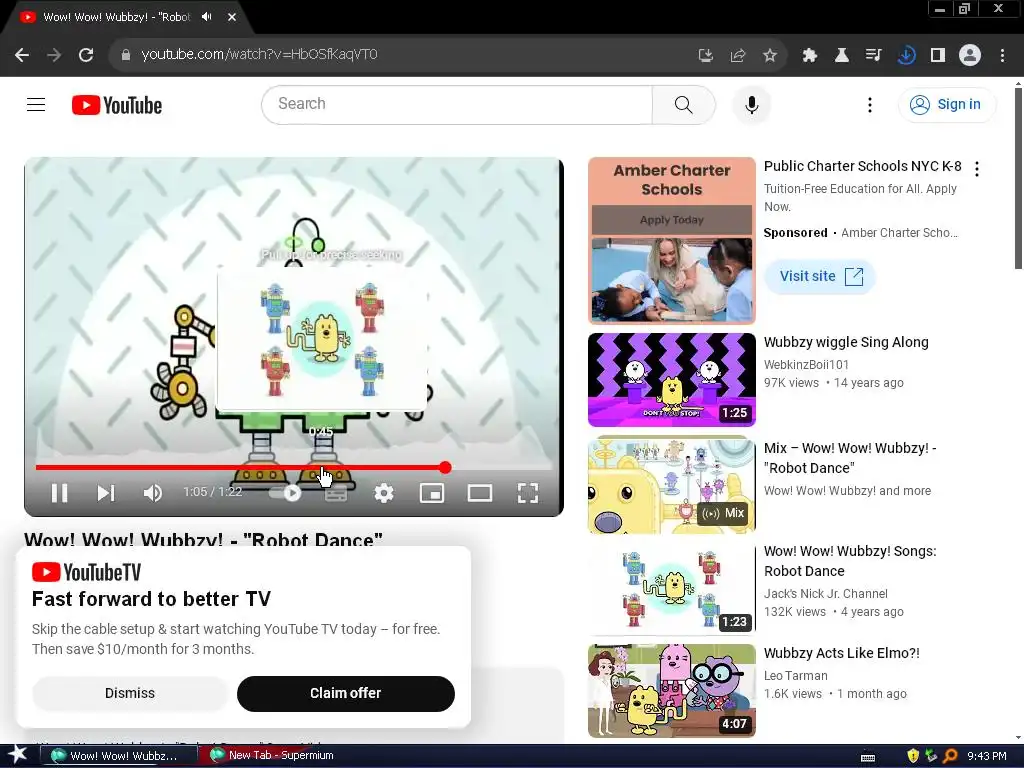This screenshot has height=768, width=1024.
Task: Open Jack's Nick Jr. Channel name
Action: tap(825, 594)
